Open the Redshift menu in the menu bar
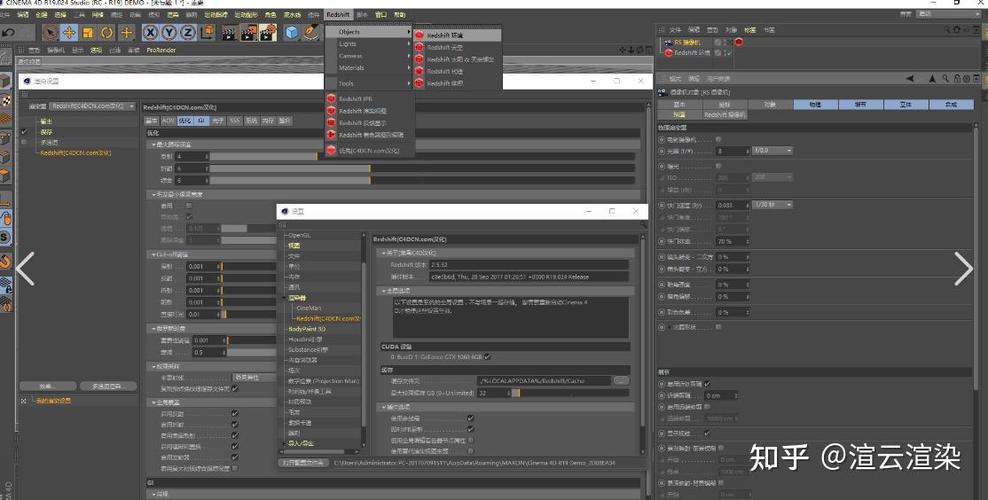 [x=338, y=14]
